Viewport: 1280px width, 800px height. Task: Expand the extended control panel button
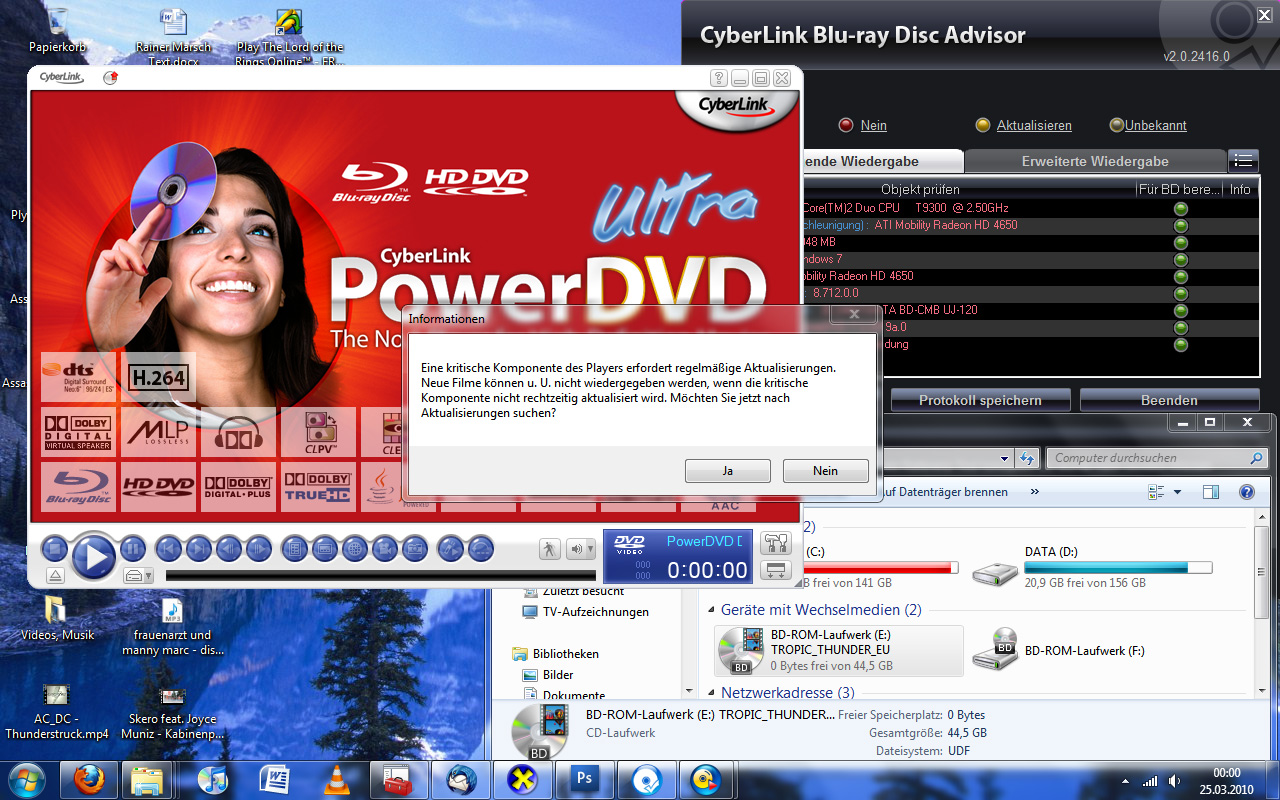[x=776, y=570]
